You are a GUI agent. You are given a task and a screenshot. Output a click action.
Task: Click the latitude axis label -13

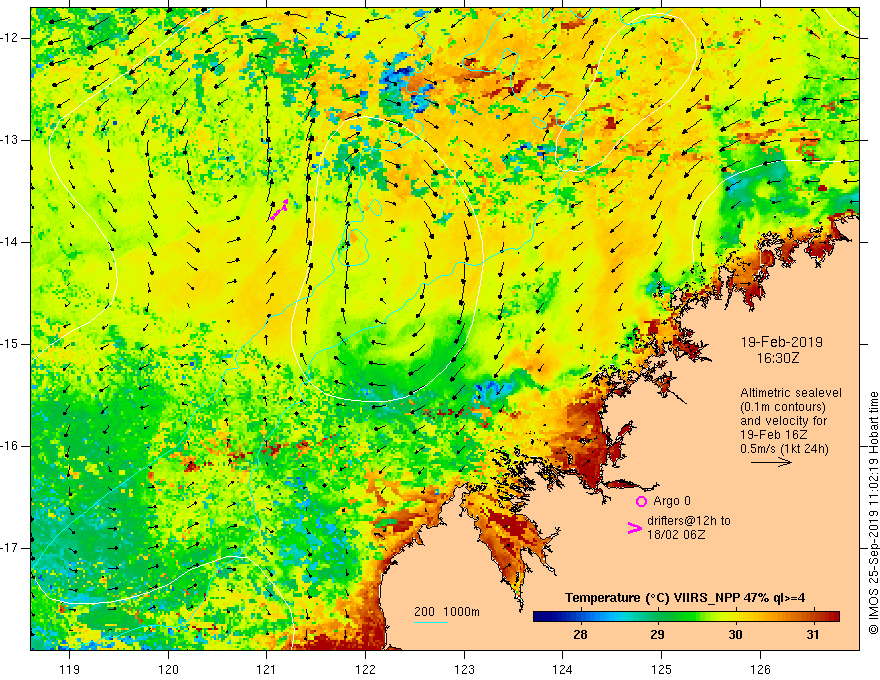point(11,140)
